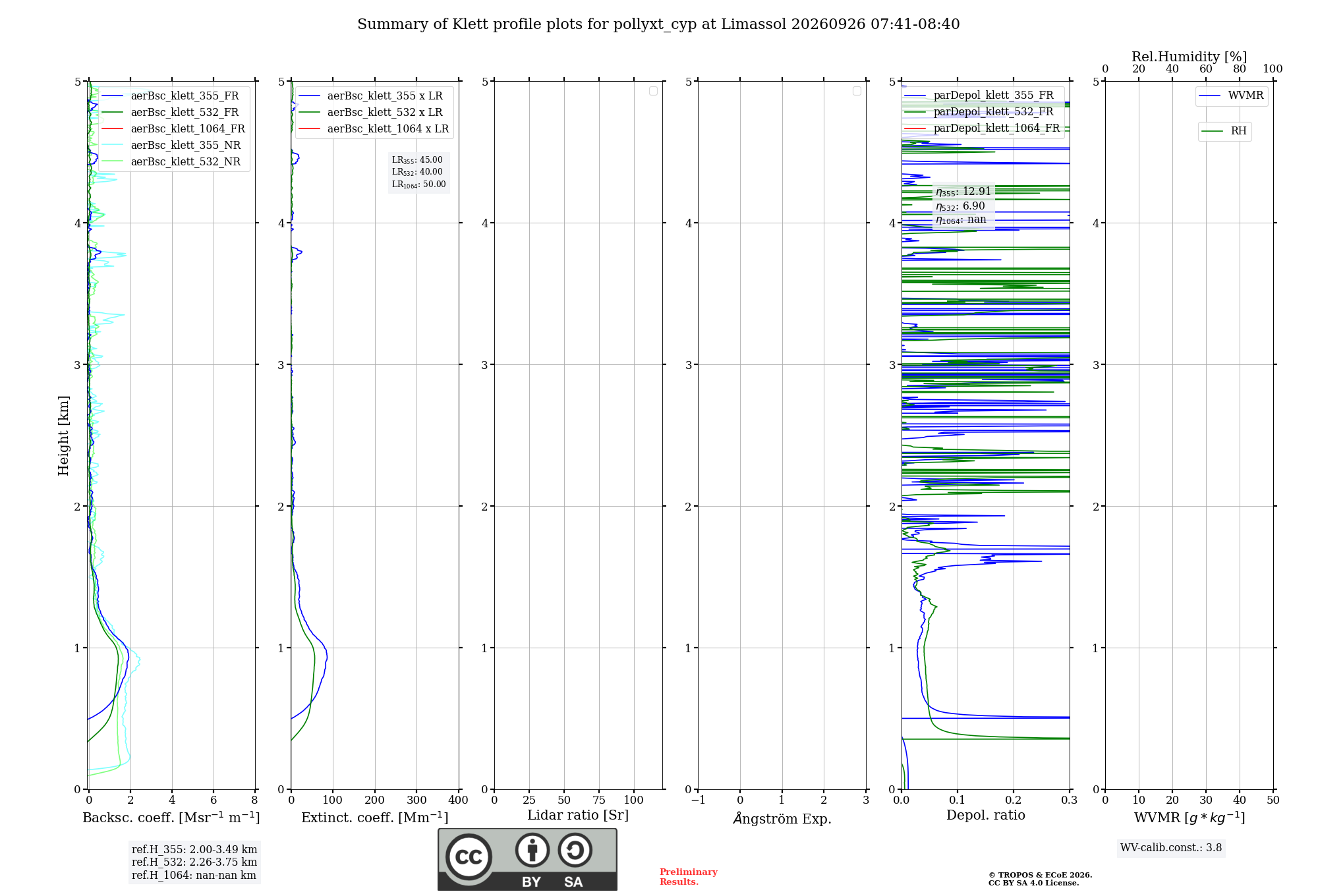Select the WVMR legend entry

point(1232,96)
